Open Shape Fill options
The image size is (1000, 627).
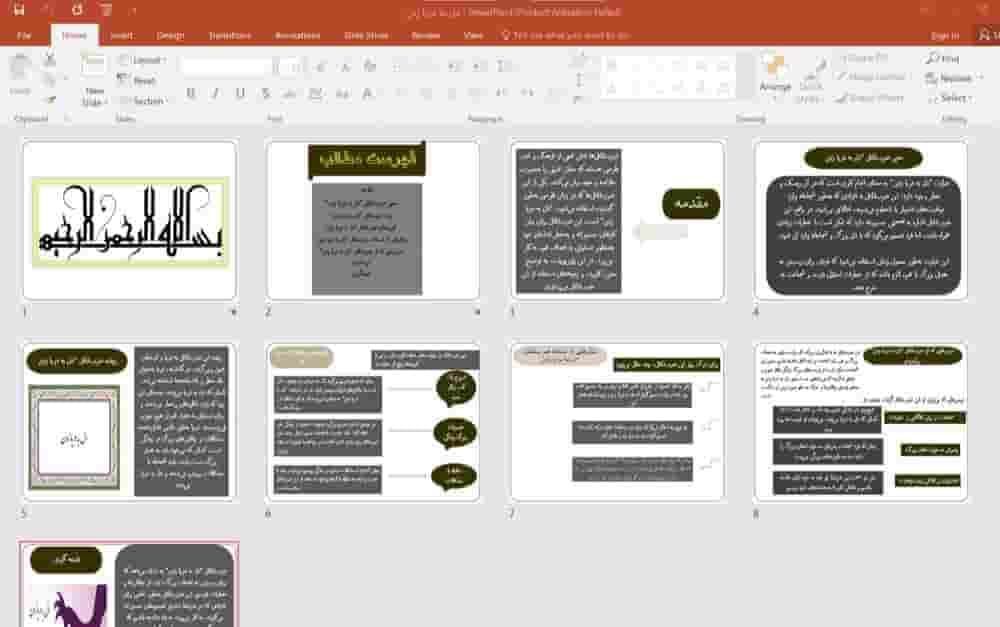[x=863, y=58]
